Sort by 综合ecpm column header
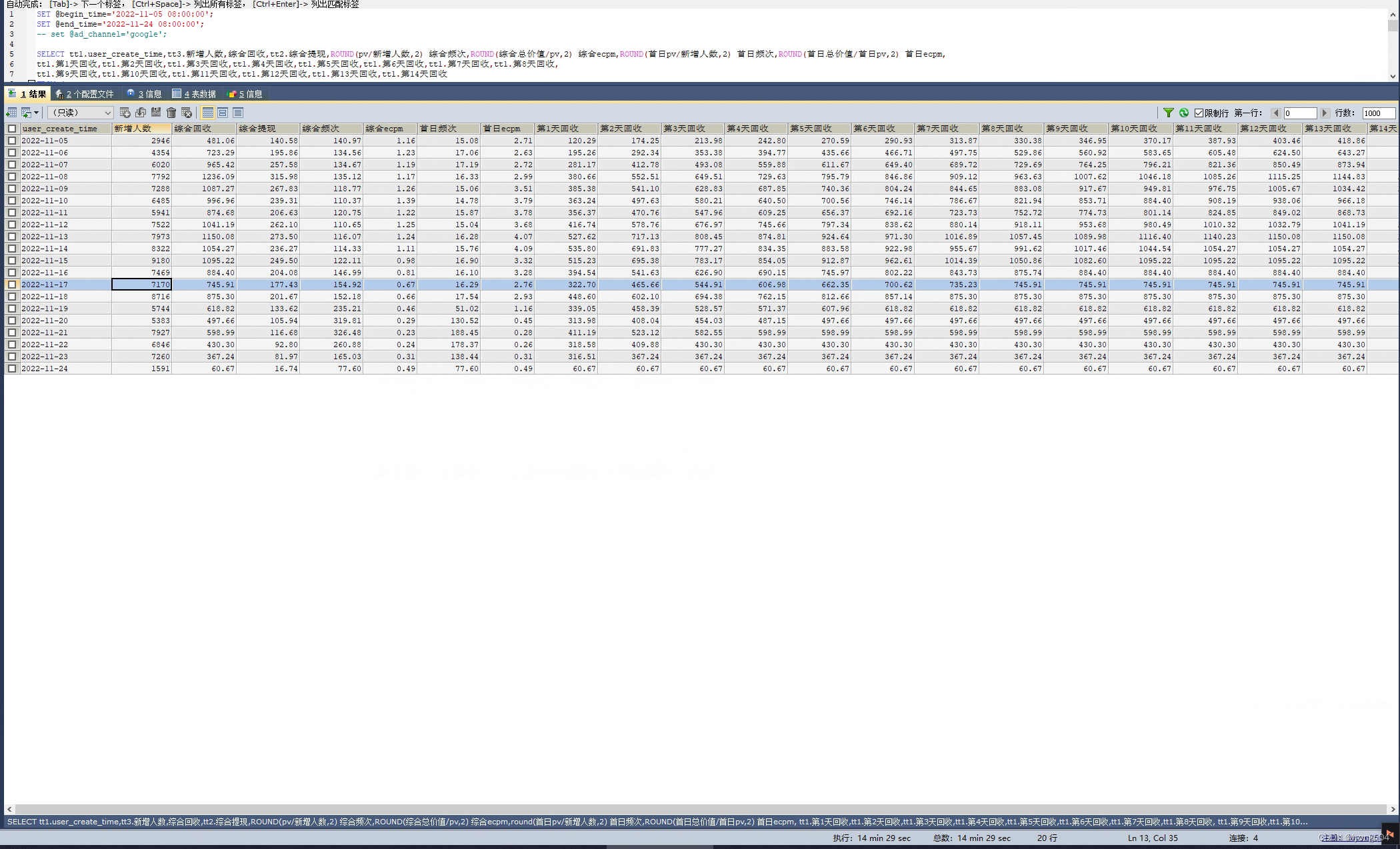 click(390, 129)
